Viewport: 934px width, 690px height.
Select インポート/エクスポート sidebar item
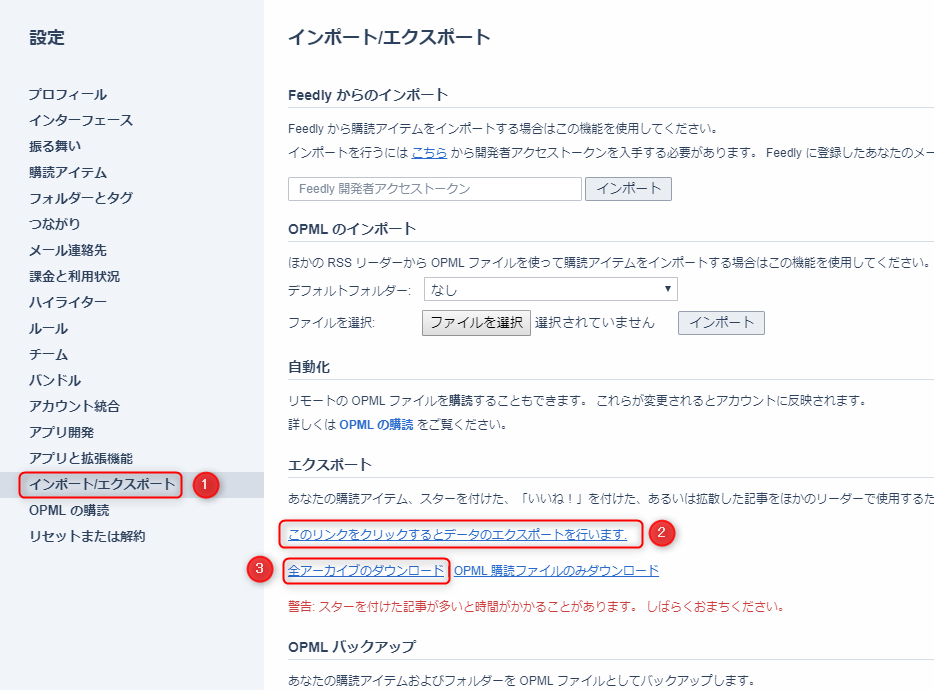coord(102,485)
